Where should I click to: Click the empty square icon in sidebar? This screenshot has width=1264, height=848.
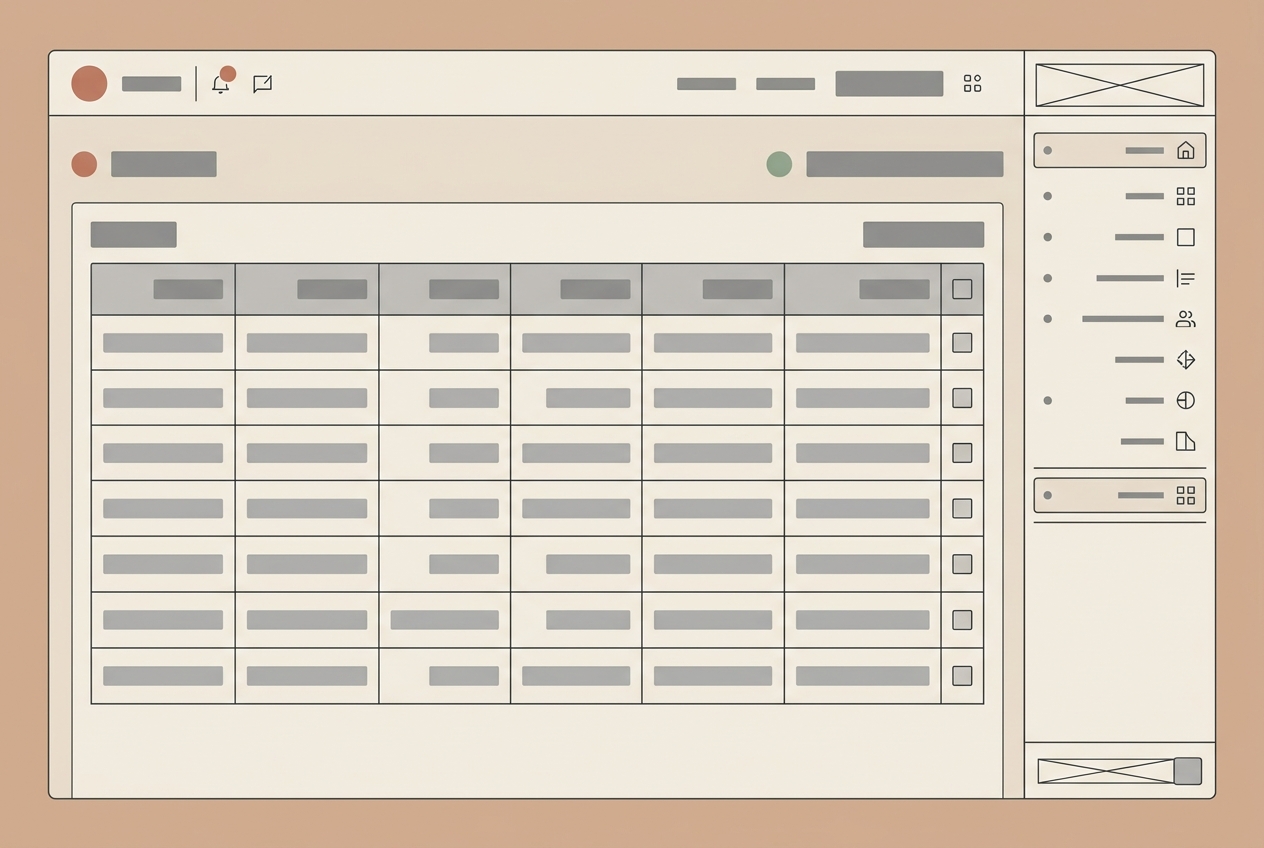click(x=1185, y=237)
